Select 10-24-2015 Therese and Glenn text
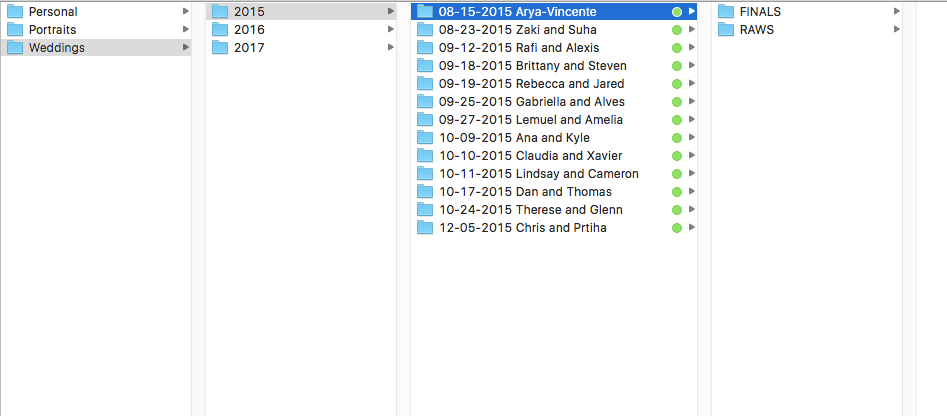Viewport: 947px width, 416px height. pos(531,210)
